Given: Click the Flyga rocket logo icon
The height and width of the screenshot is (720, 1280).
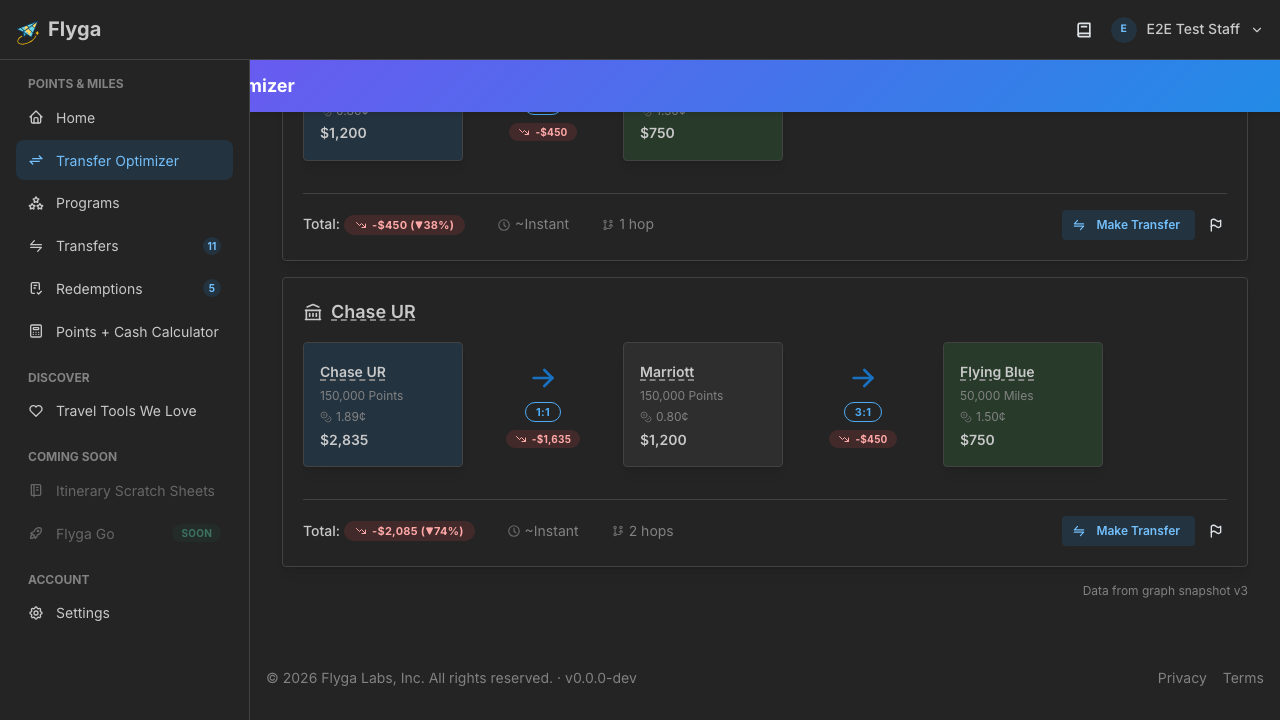Looking at the screenshot, I should click(x=28, y=31).
